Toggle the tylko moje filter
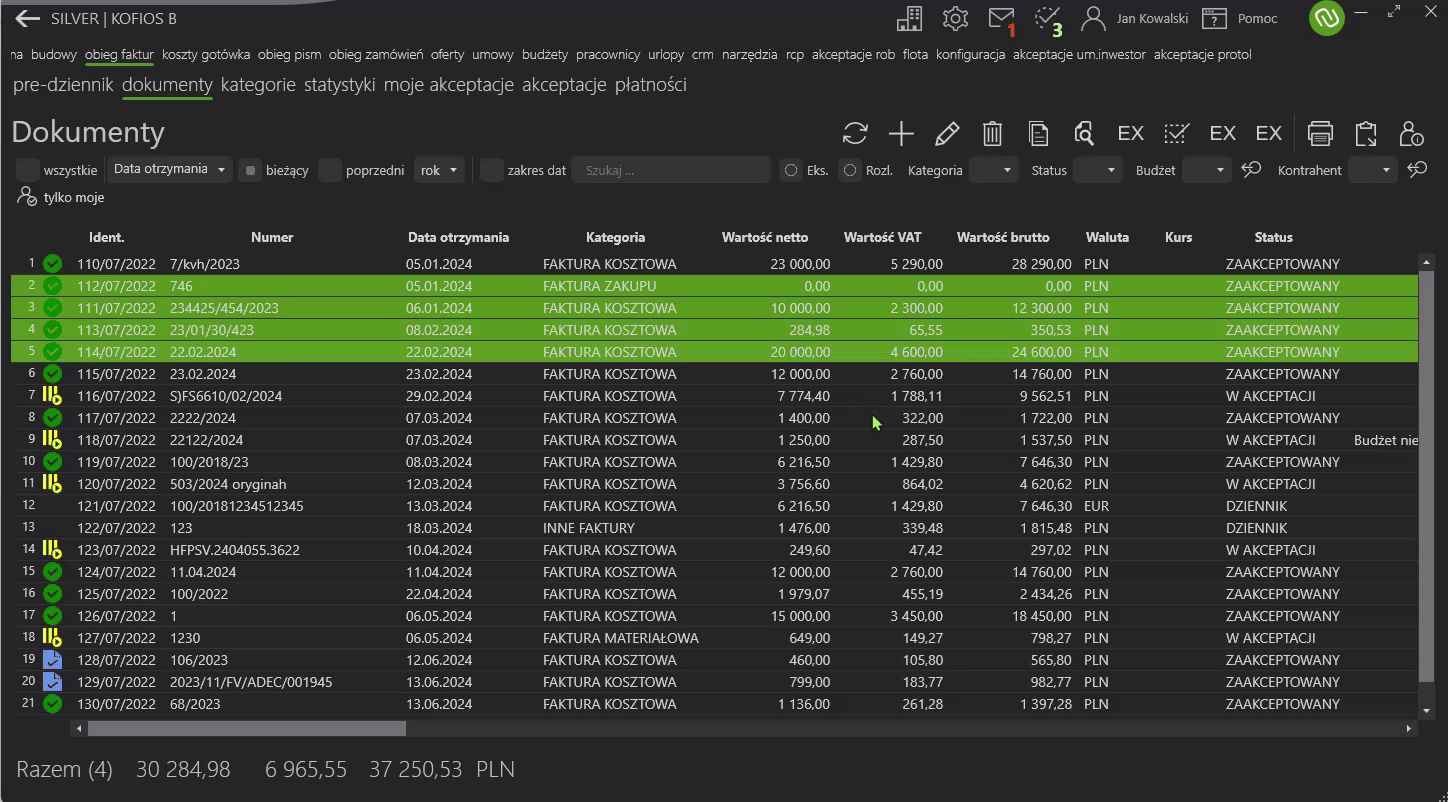Viewport: 1448px width, 802px height. (61, 197)
